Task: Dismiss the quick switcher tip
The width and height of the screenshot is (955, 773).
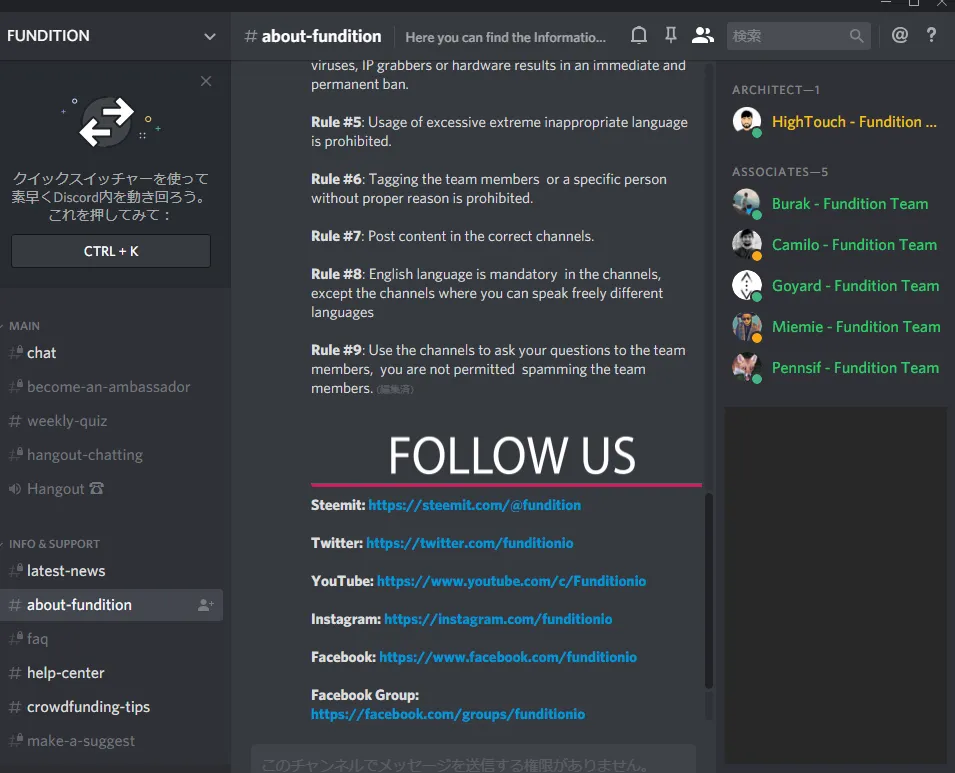Action: pos(206,81)
